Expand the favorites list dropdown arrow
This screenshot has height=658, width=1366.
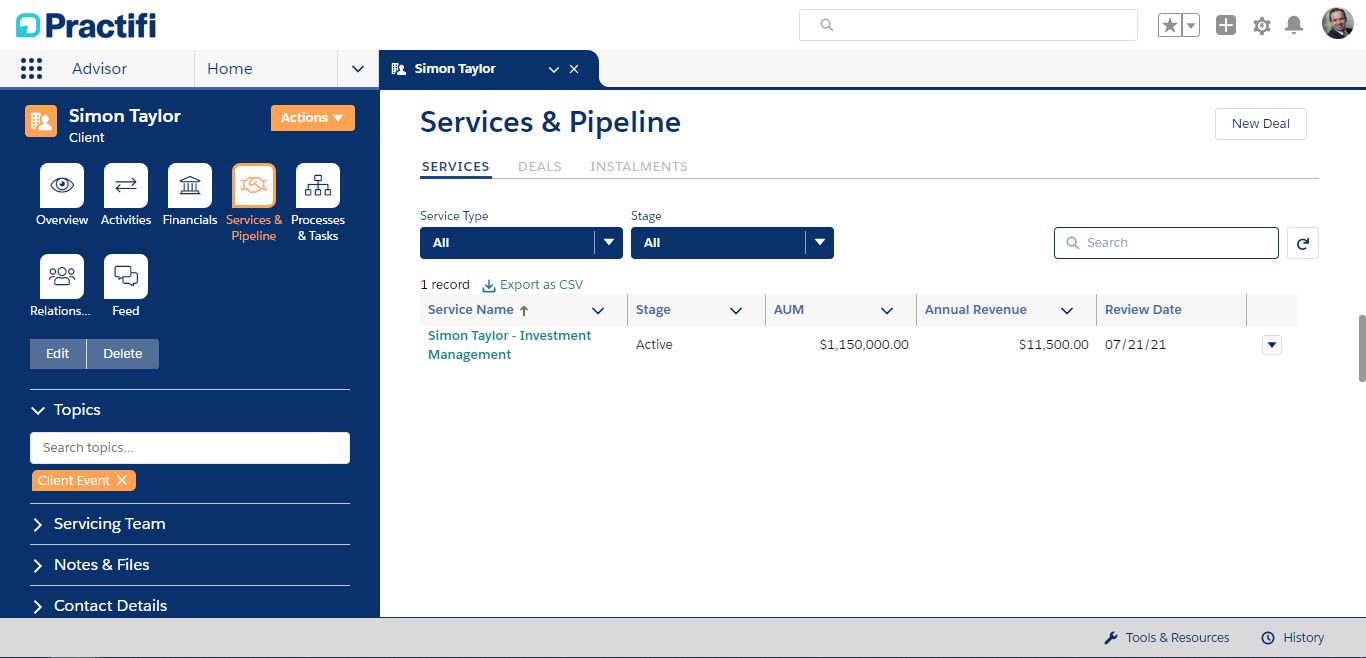click(x=1191, y=25)
